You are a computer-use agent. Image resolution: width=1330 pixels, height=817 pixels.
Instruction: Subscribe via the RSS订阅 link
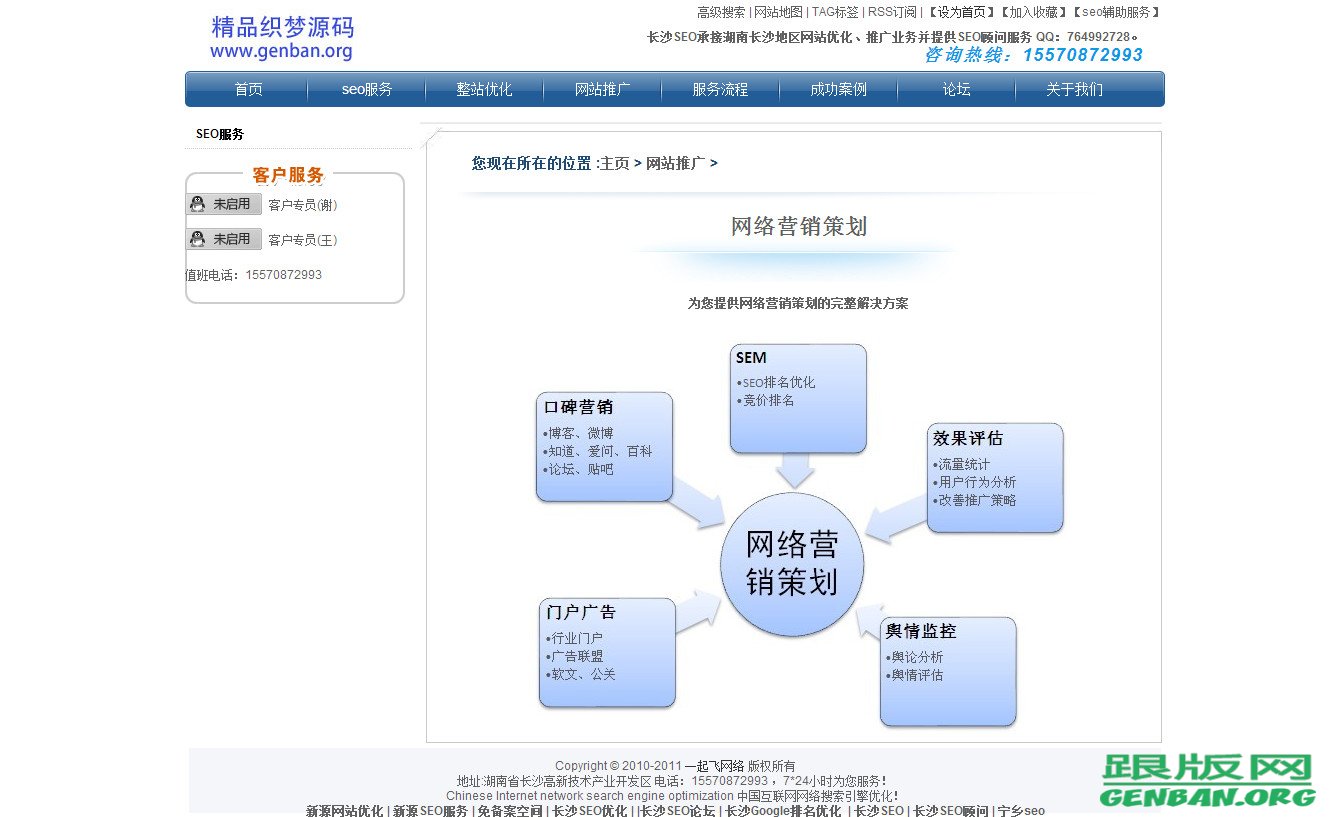pos(890,12)
